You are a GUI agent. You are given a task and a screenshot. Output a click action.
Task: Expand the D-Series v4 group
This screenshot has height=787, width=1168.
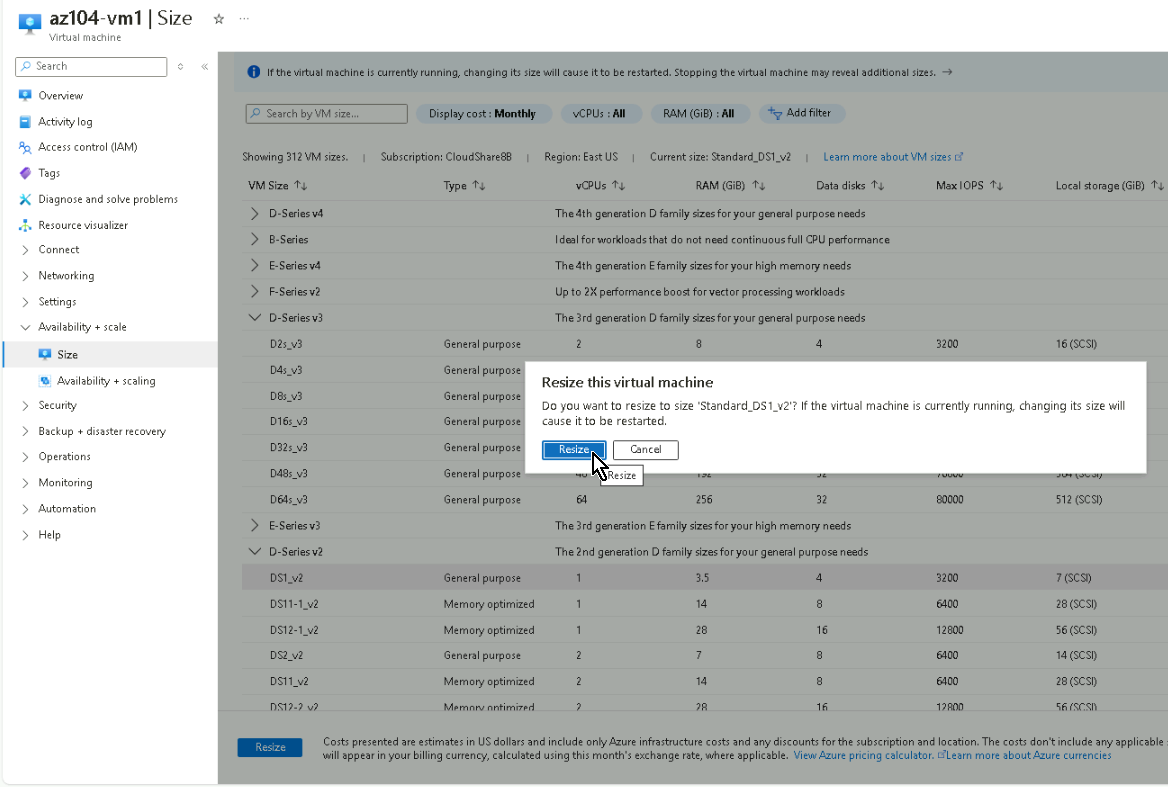(x=255, y=214)
